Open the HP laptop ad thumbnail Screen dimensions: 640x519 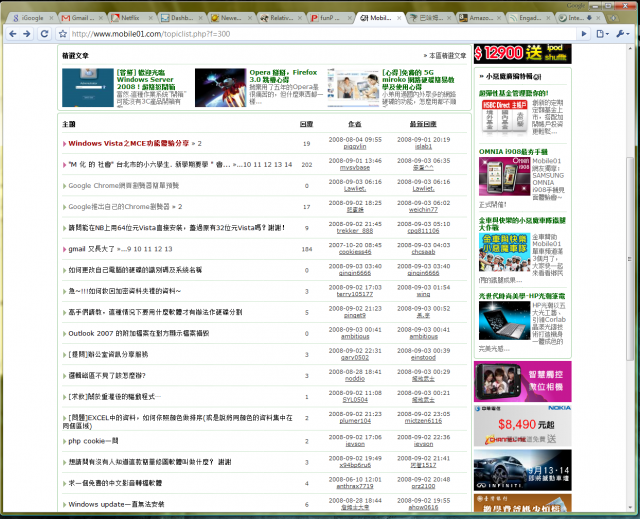(504, 321)
